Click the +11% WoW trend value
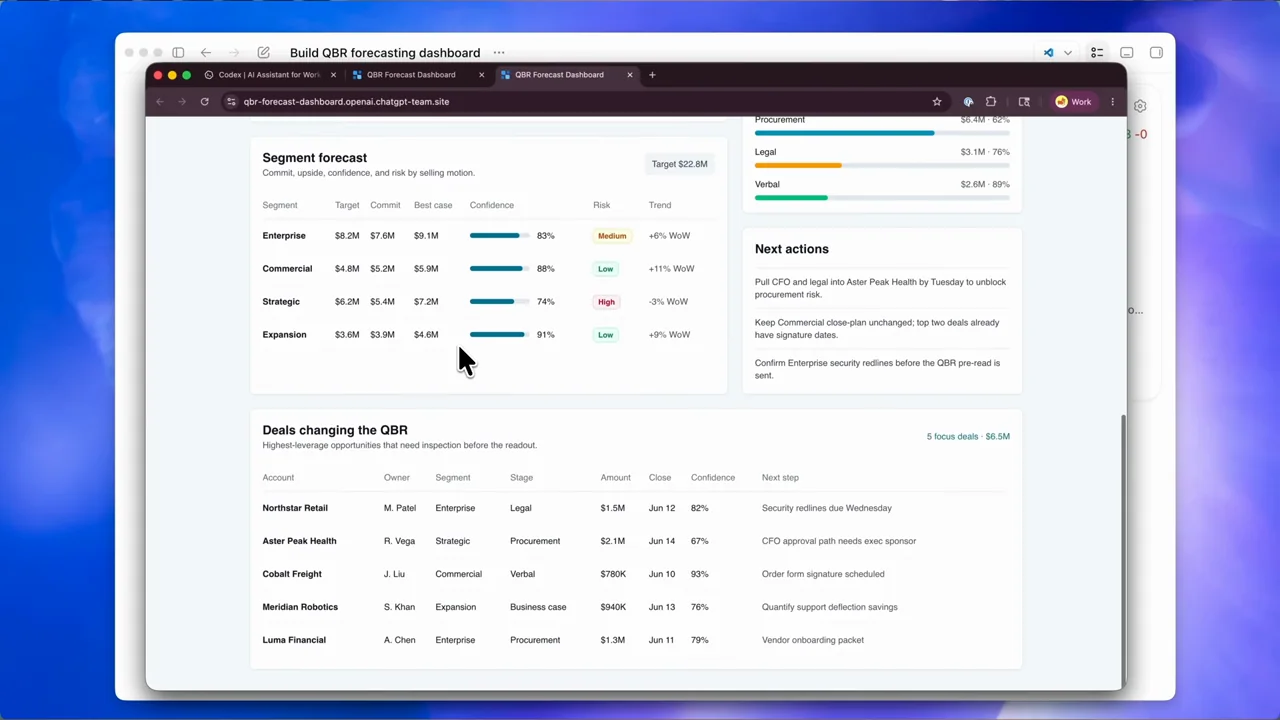Image resolution: width=1280 pixels, height=720 pixels. coord(671,269)
